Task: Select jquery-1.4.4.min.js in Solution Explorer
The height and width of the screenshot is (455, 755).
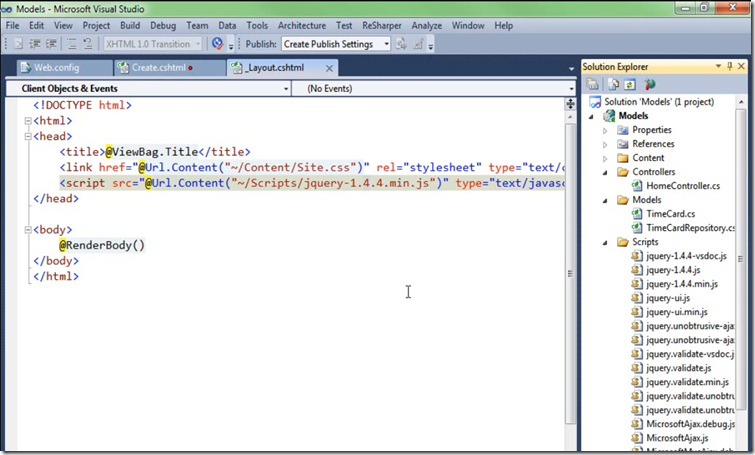Action: click(x=682, y=284)
